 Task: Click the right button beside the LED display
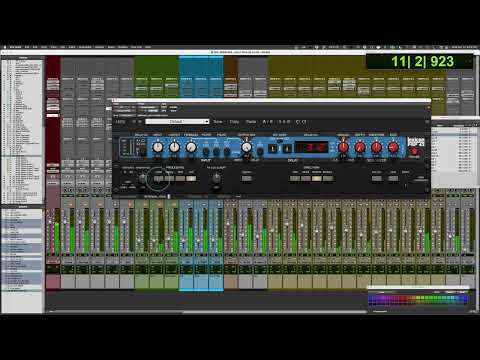[x=287, y=148]
